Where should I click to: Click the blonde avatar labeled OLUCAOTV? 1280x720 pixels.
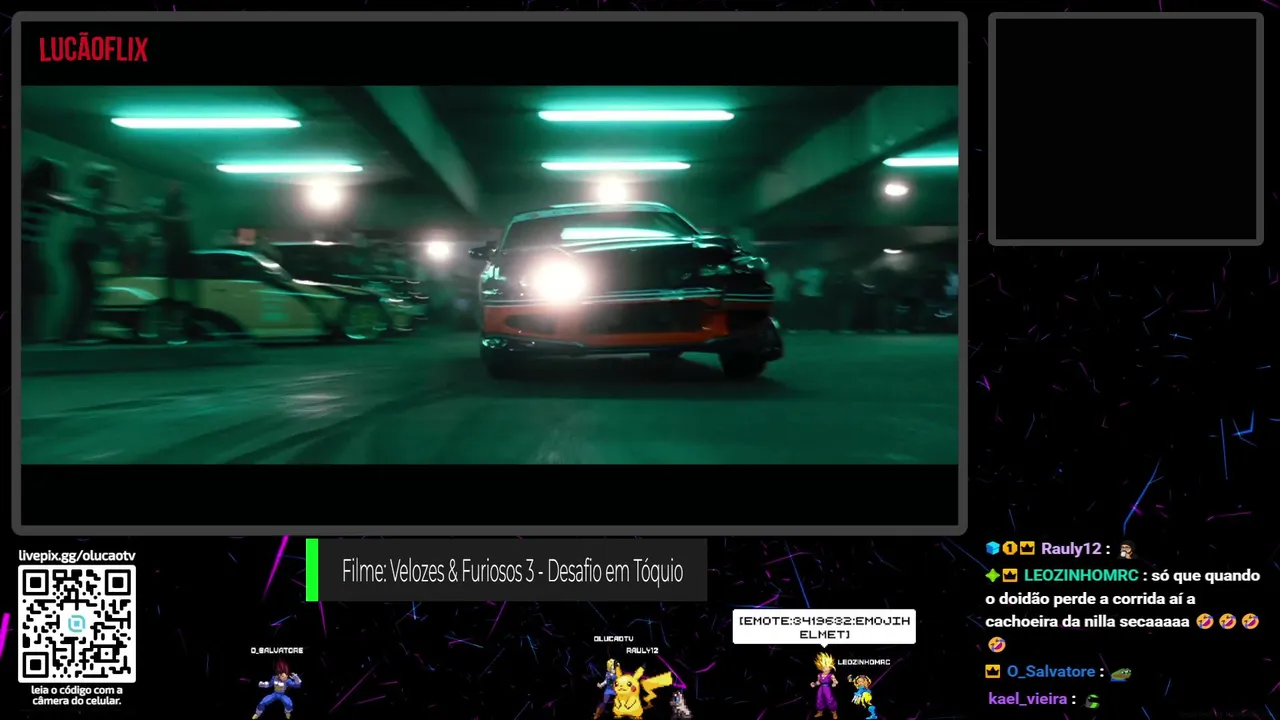606,688
